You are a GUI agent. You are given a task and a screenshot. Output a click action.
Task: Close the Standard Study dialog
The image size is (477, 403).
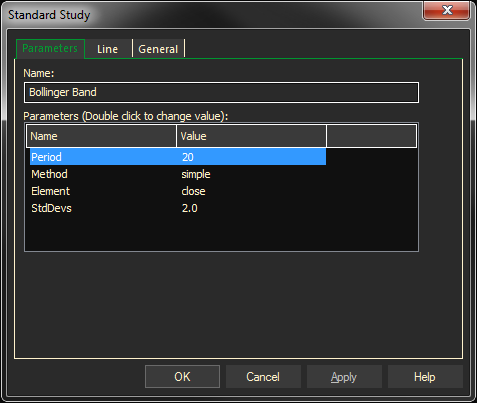click(x=447, y=10)
